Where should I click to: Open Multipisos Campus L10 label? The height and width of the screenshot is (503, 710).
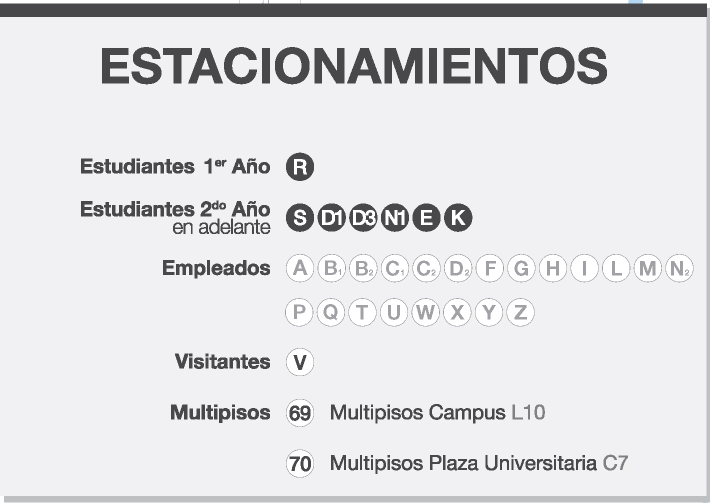pos(437,412)
